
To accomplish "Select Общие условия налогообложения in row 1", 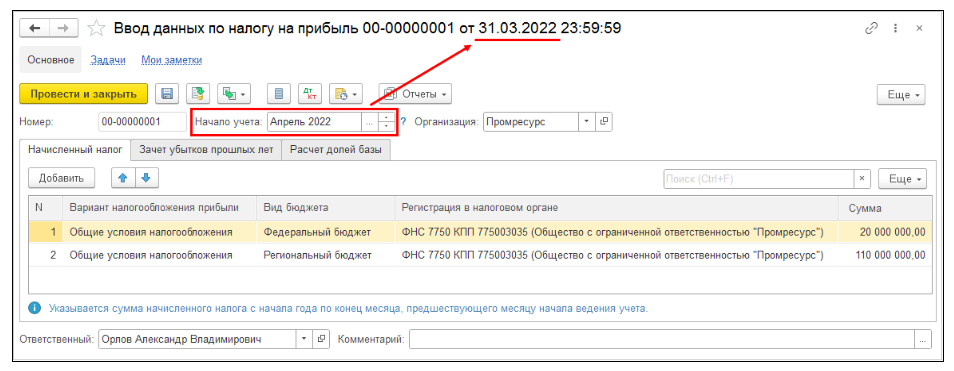I will (x=159, y=232).
